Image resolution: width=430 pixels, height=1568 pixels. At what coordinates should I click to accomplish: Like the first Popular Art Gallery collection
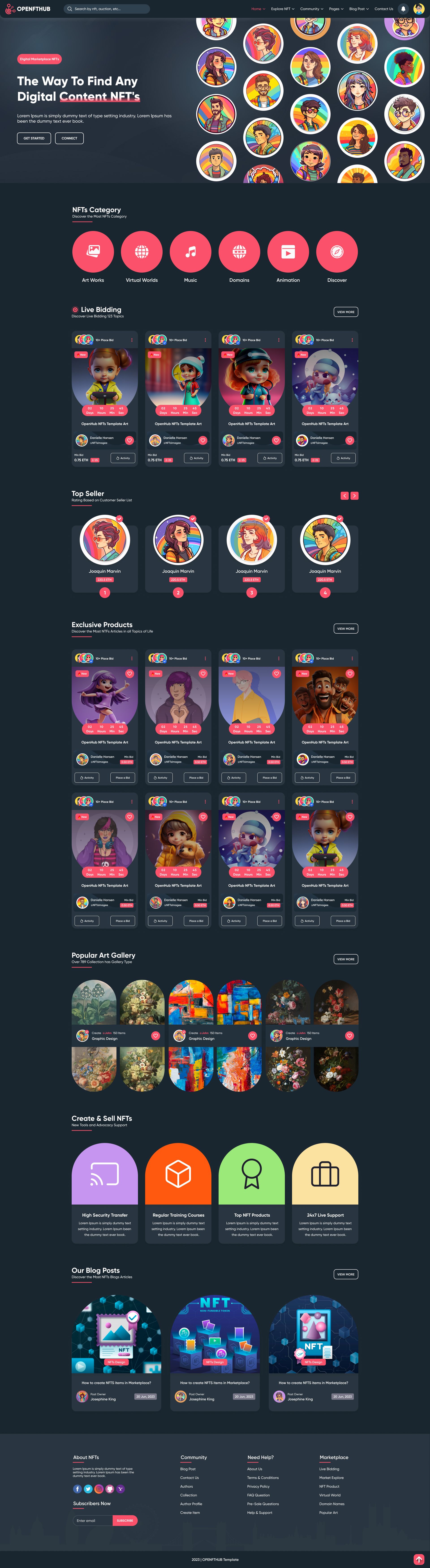point(155,1035)
